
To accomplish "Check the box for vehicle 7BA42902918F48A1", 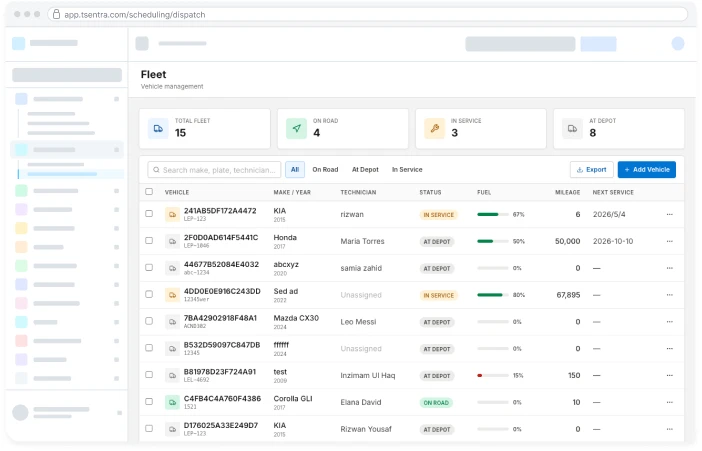I will (x=149, y=321).
